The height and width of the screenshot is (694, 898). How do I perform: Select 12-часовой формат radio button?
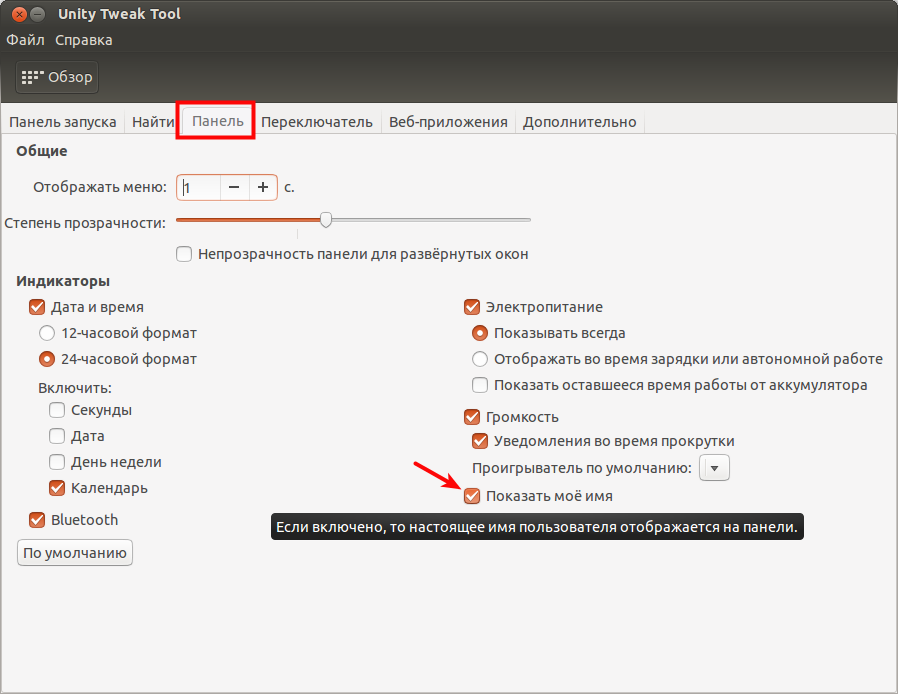pos(46,333)
